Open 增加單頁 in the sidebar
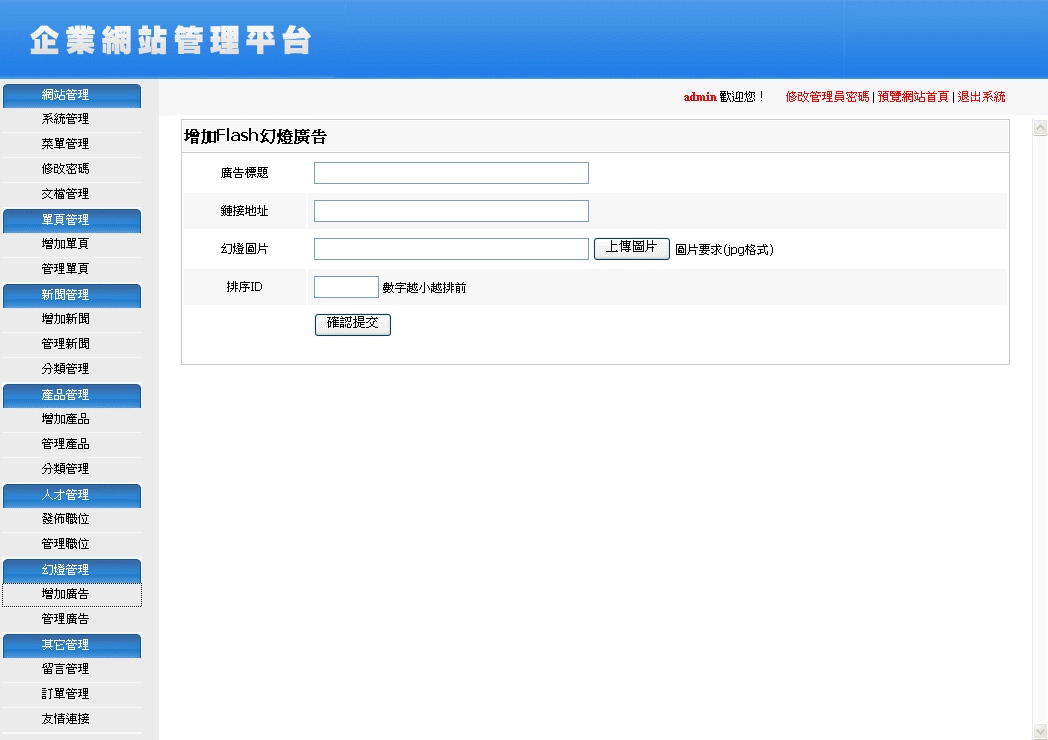Screen dimensions: 1048x740 click(x=65, y=244)
